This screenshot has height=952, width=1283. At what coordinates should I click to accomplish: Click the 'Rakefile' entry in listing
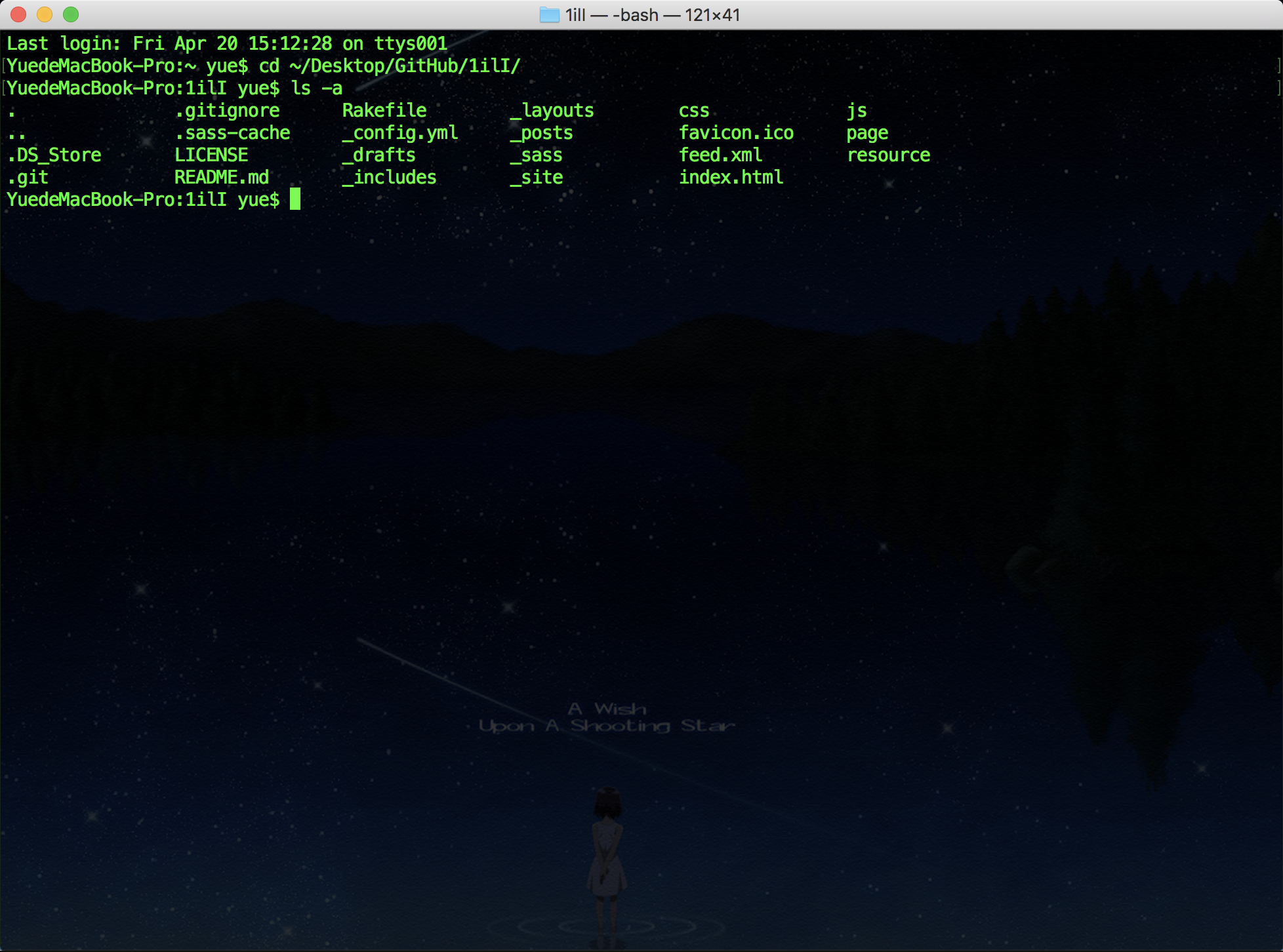pyautogui.click(x=384, y=110)
